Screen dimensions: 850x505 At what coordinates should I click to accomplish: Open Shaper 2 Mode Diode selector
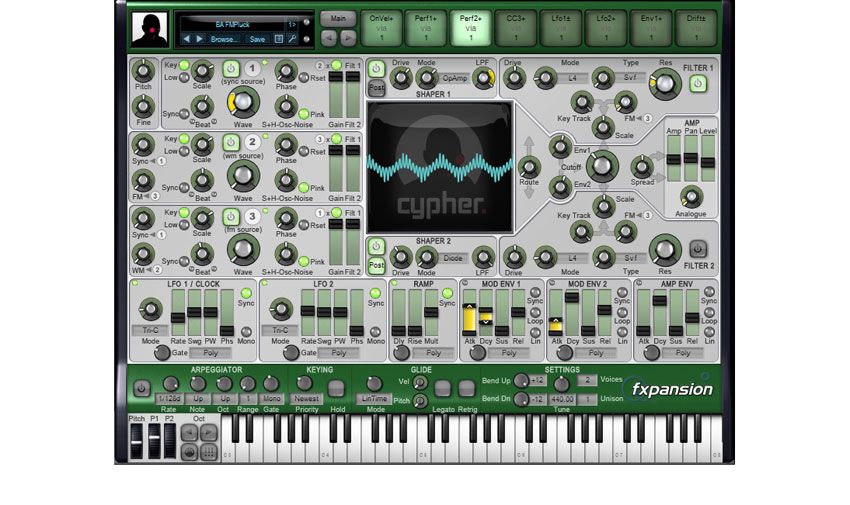(453, 258)
